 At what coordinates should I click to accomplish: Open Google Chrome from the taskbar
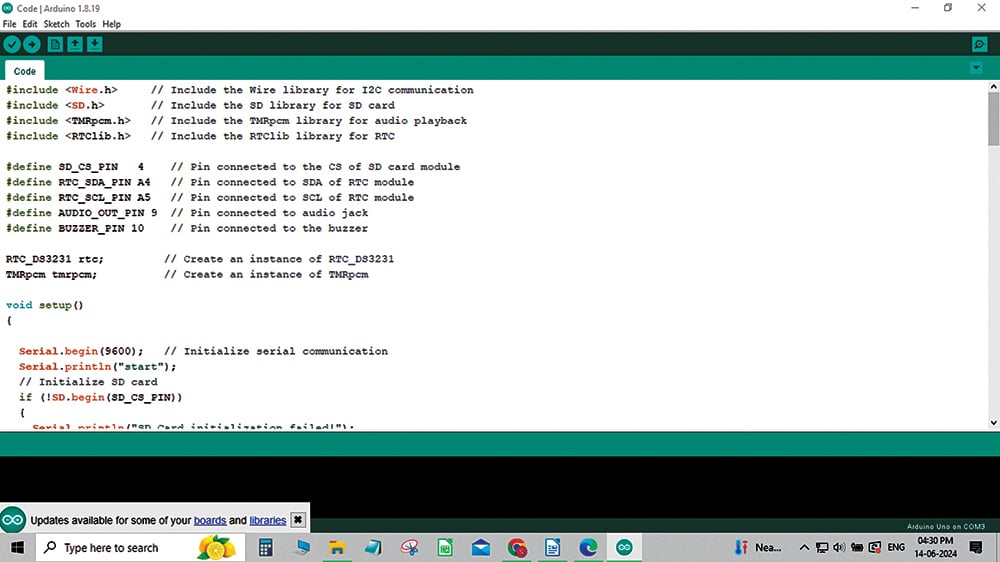pos(517,547)
